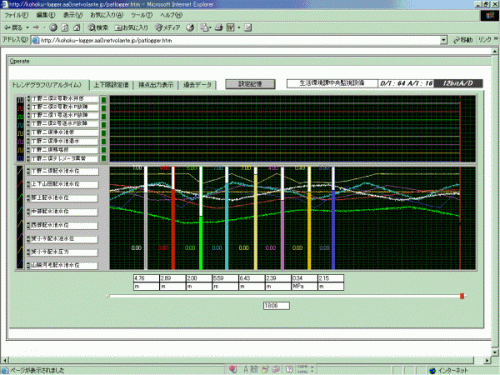Print the page with the printer icon
Image resolution: width=500 pixels, height=375 pixels.
[x=219, y=28]
